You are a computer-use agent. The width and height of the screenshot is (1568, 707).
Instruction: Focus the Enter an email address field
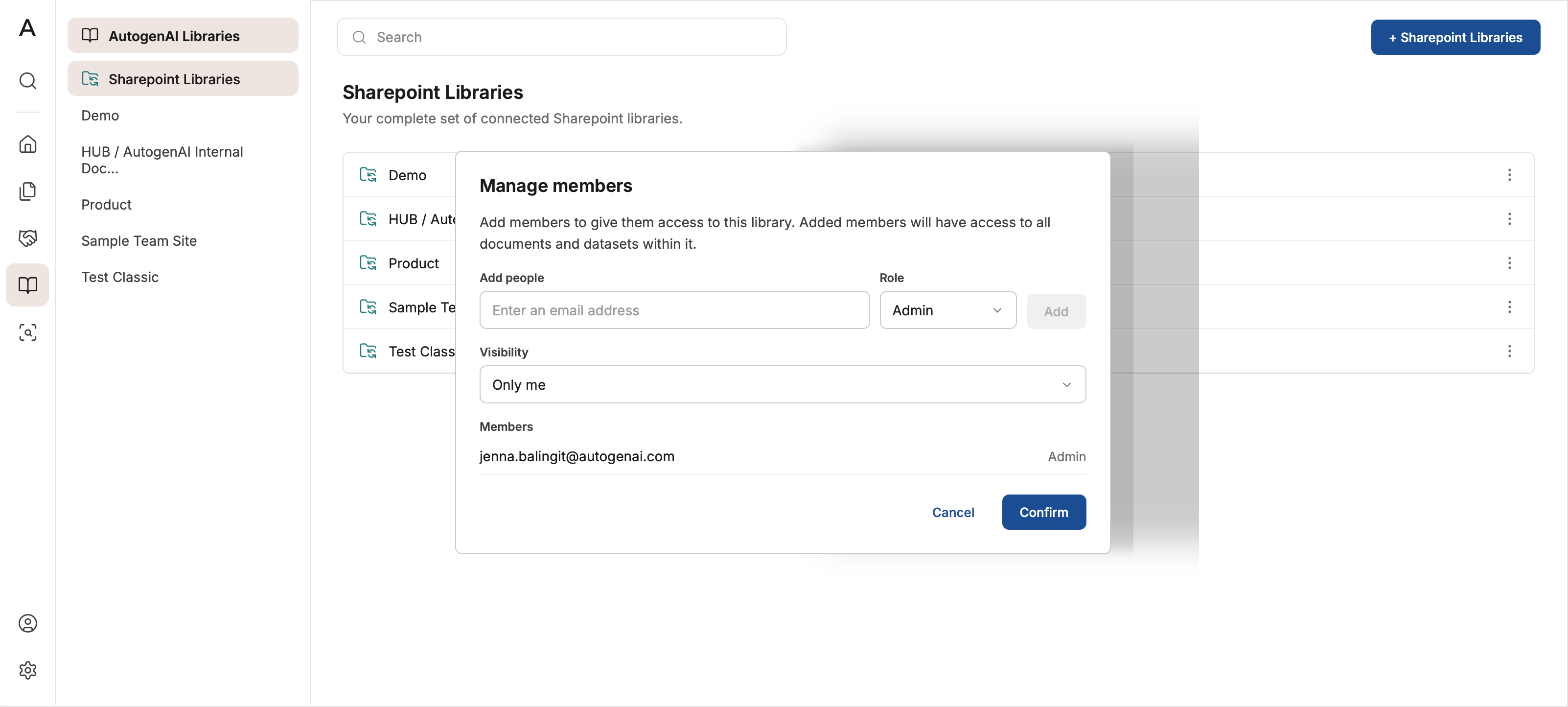[x=674, y=310]
